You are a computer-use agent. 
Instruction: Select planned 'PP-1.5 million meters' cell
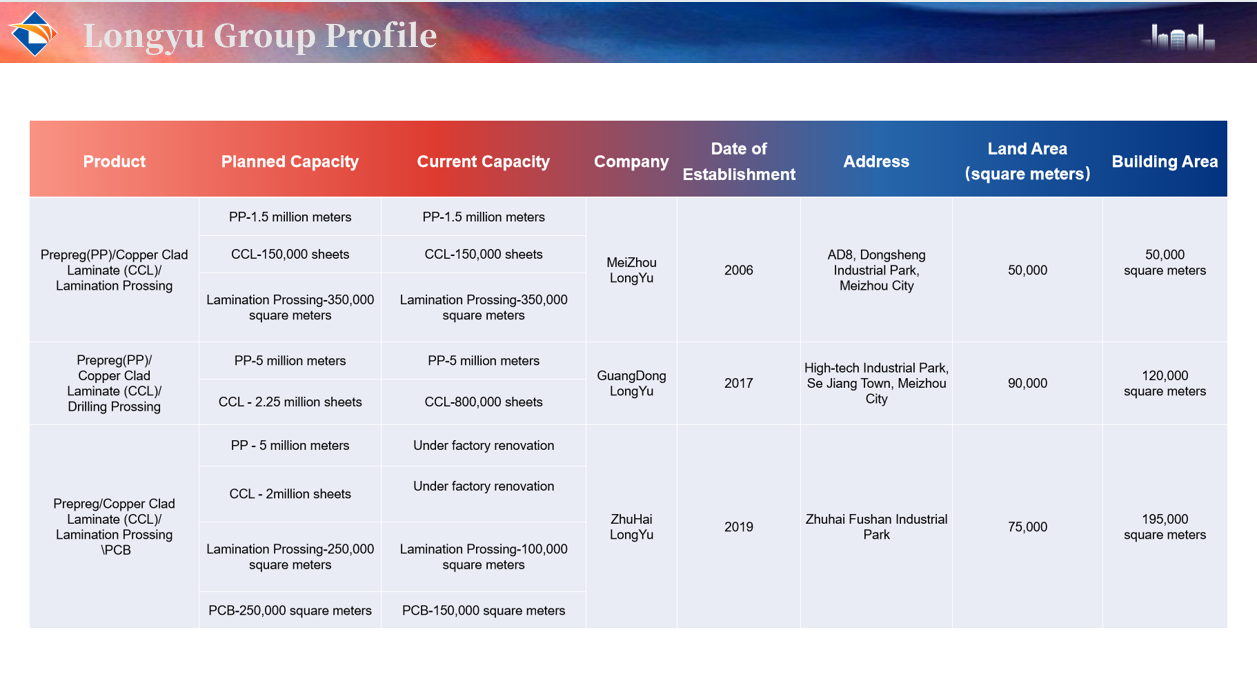pos(290,217)
